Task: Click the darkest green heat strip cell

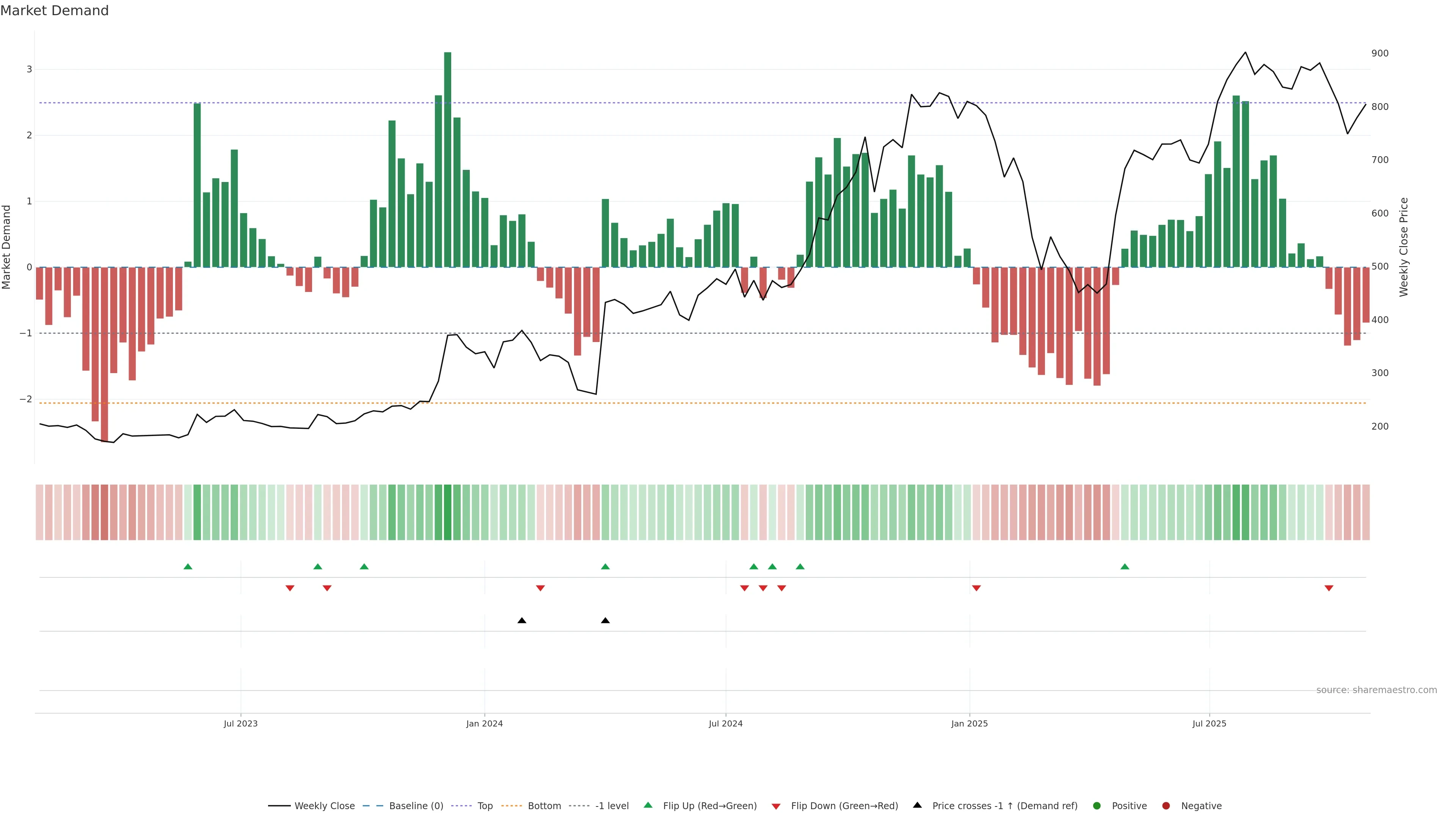Action: [448, 512]
